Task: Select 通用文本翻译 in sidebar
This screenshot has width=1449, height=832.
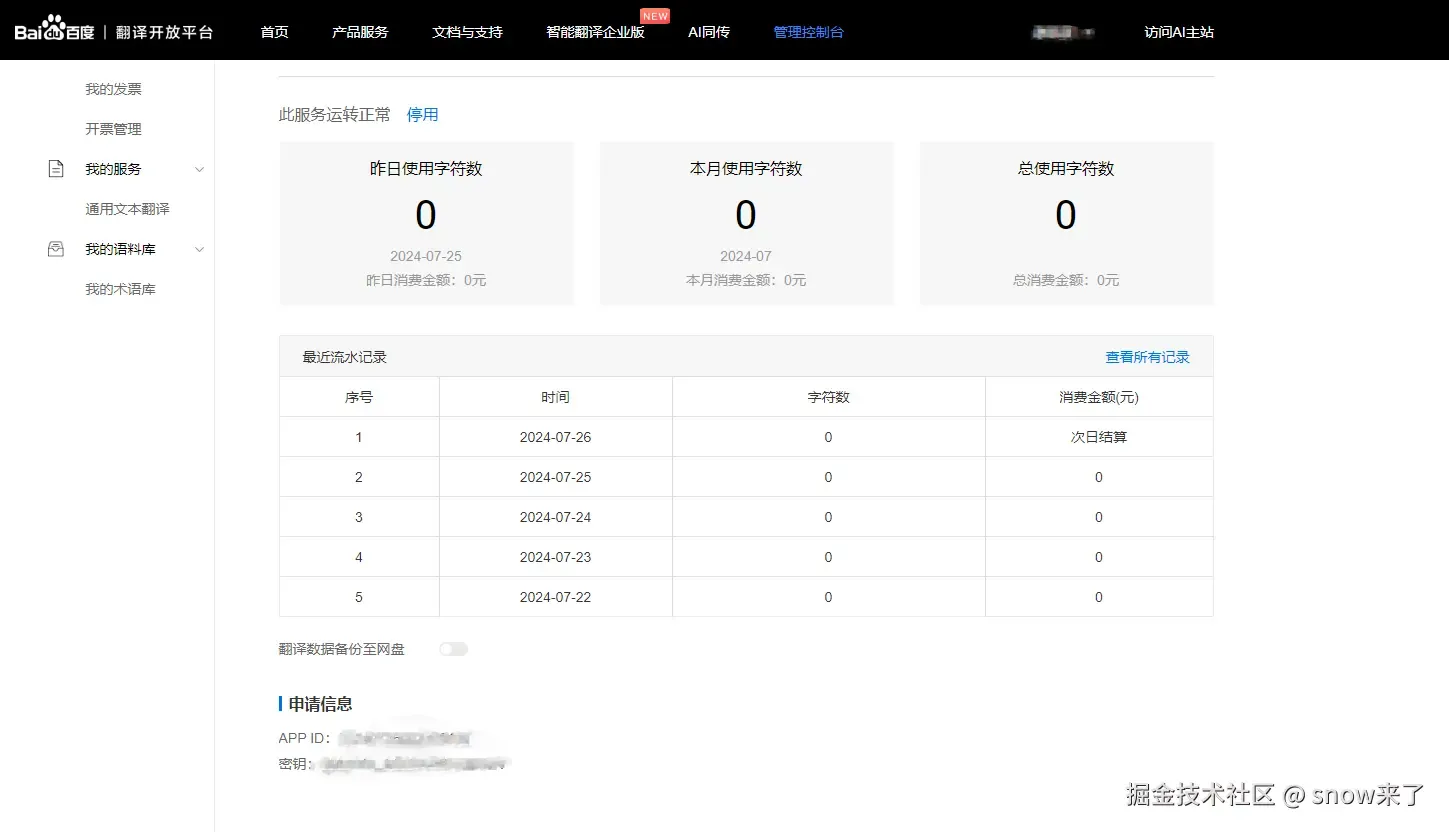Action: tap(127, 209)
